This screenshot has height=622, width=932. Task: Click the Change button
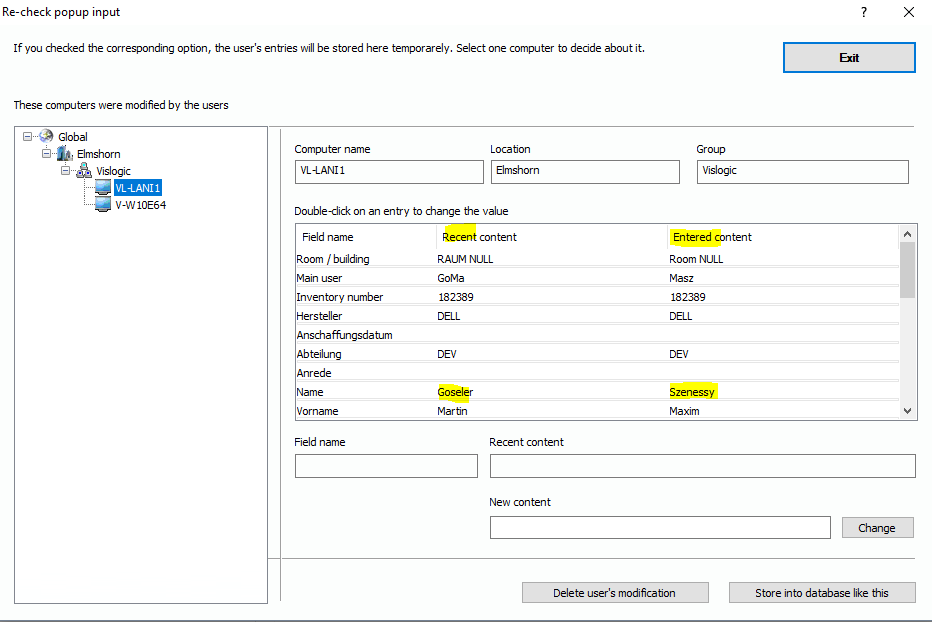(x=876, y=528)
